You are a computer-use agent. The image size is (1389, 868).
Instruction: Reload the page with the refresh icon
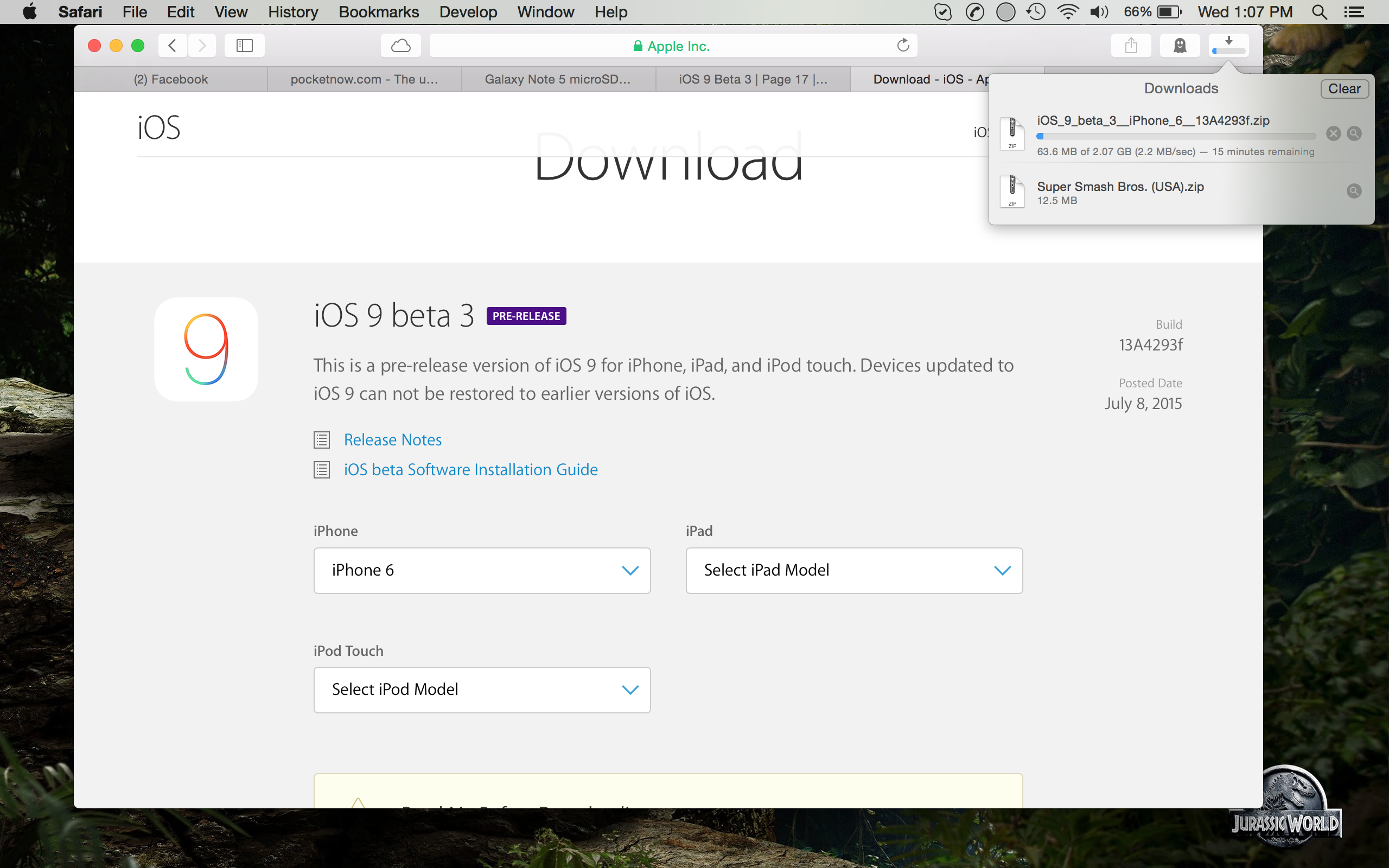coord(903,46)
